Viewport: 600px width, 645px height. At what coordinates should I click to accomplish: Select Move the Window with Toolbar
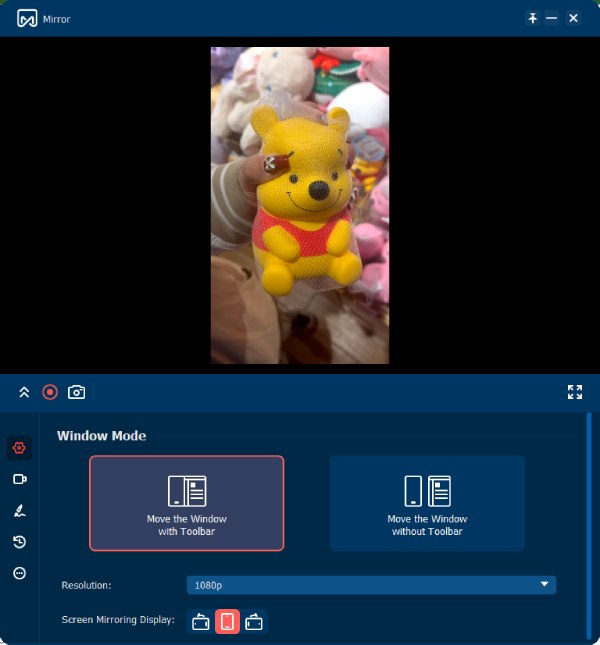click(187, 503)
